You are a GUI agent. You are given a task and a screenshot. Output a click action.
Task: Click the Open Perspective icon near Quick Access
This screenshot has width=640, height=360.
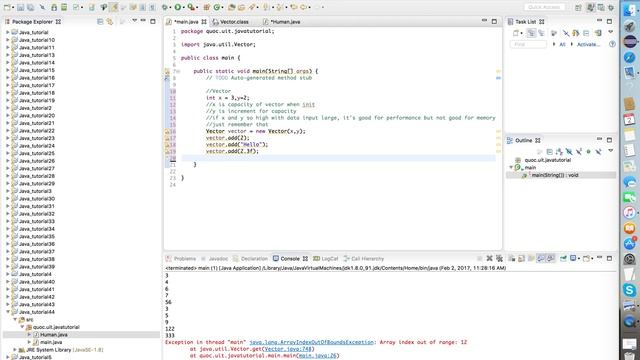tap(578, 7)
